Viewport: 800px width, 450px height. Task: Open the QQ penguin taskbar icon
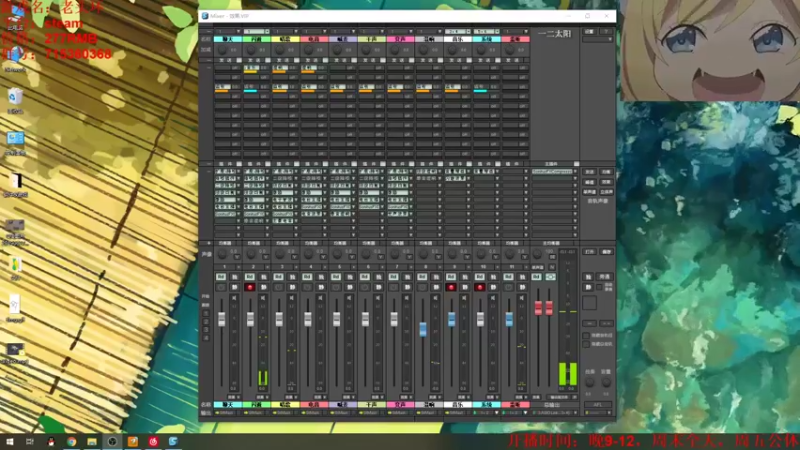click(x=51, y=441)
